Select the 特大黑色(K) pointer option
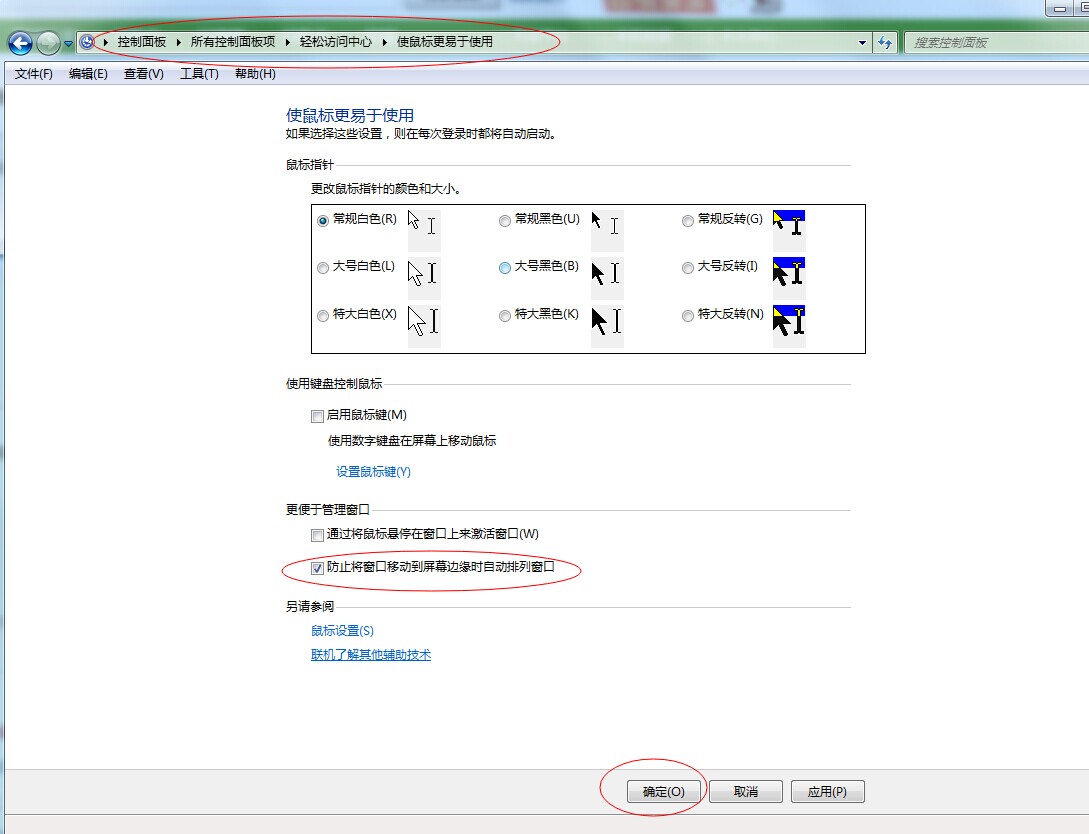This screenshot has height=834, width=1089. 504,316
